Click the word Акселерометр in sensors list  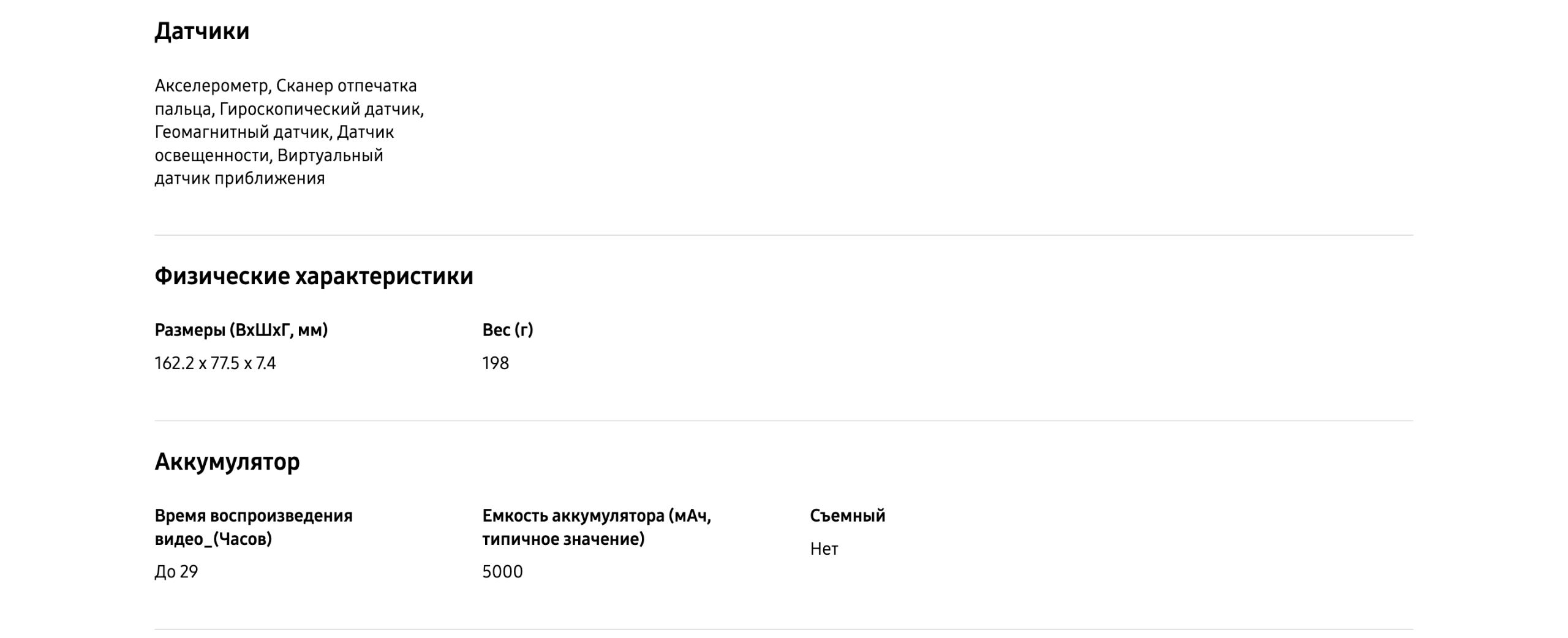pyautogui.click(x=211, y=86)
